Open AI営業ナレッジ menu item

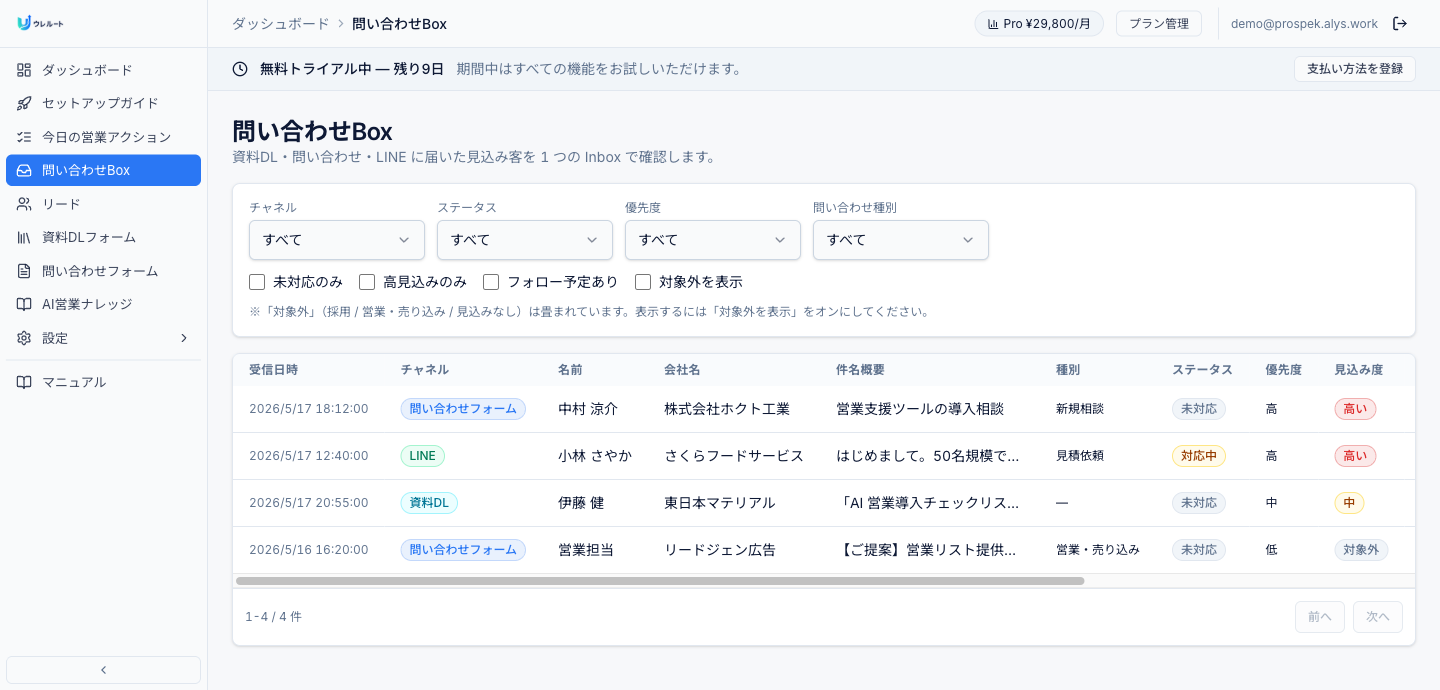[x=103, y=304]
